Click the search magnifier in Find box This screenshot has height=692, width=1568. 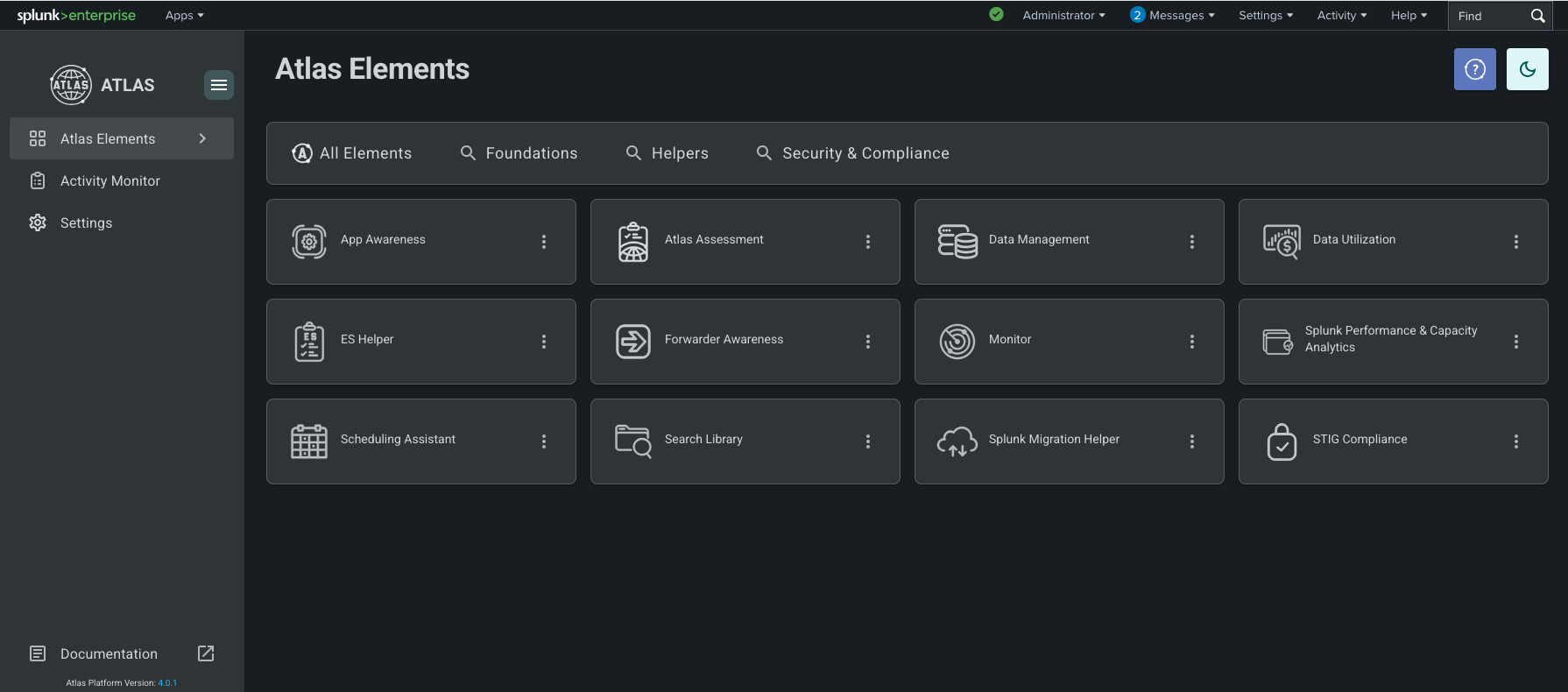[1537, 16]
